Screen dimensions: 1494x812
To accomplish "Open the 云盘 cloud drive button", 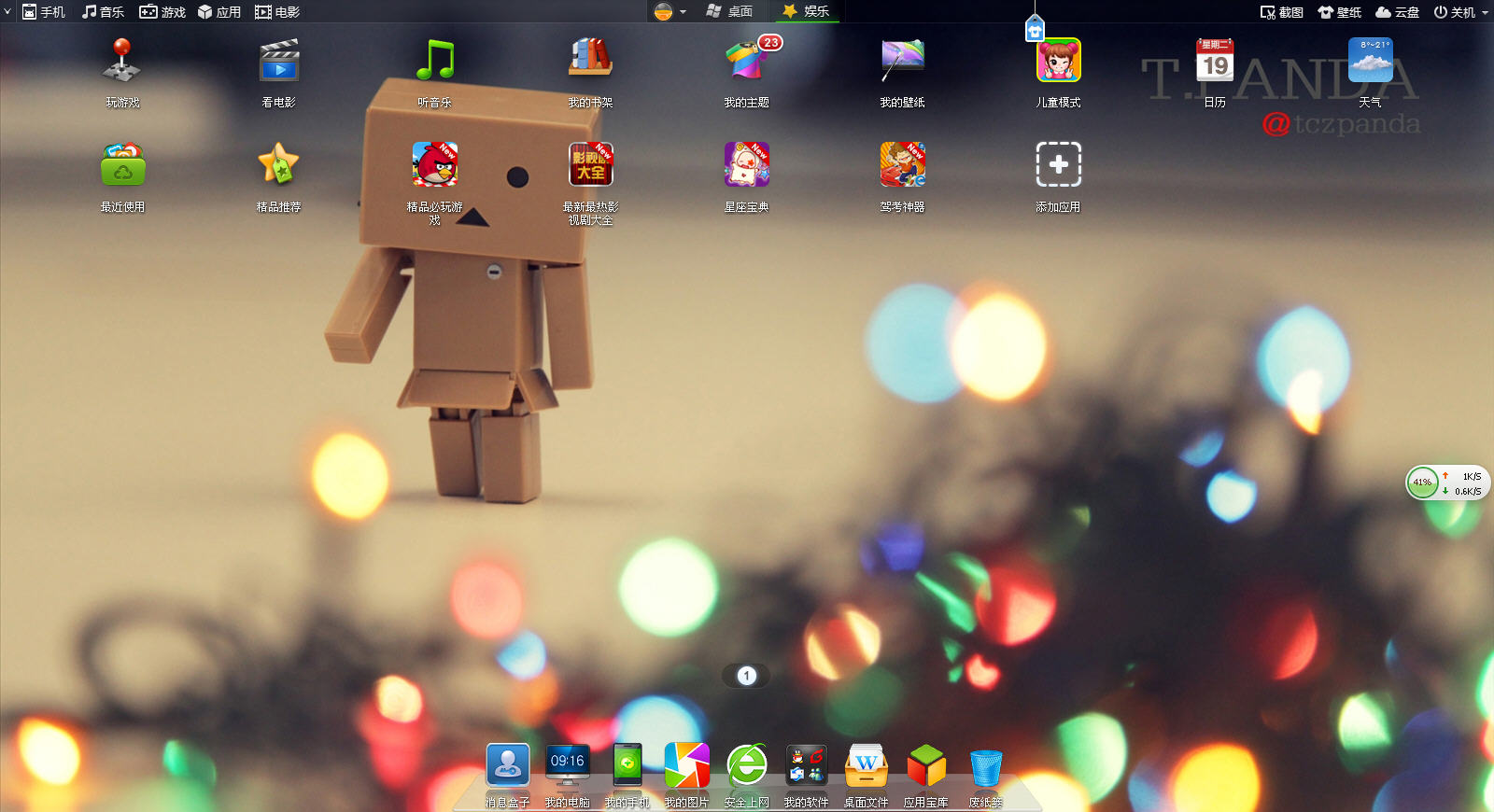I will click(x=1398, y=12).
